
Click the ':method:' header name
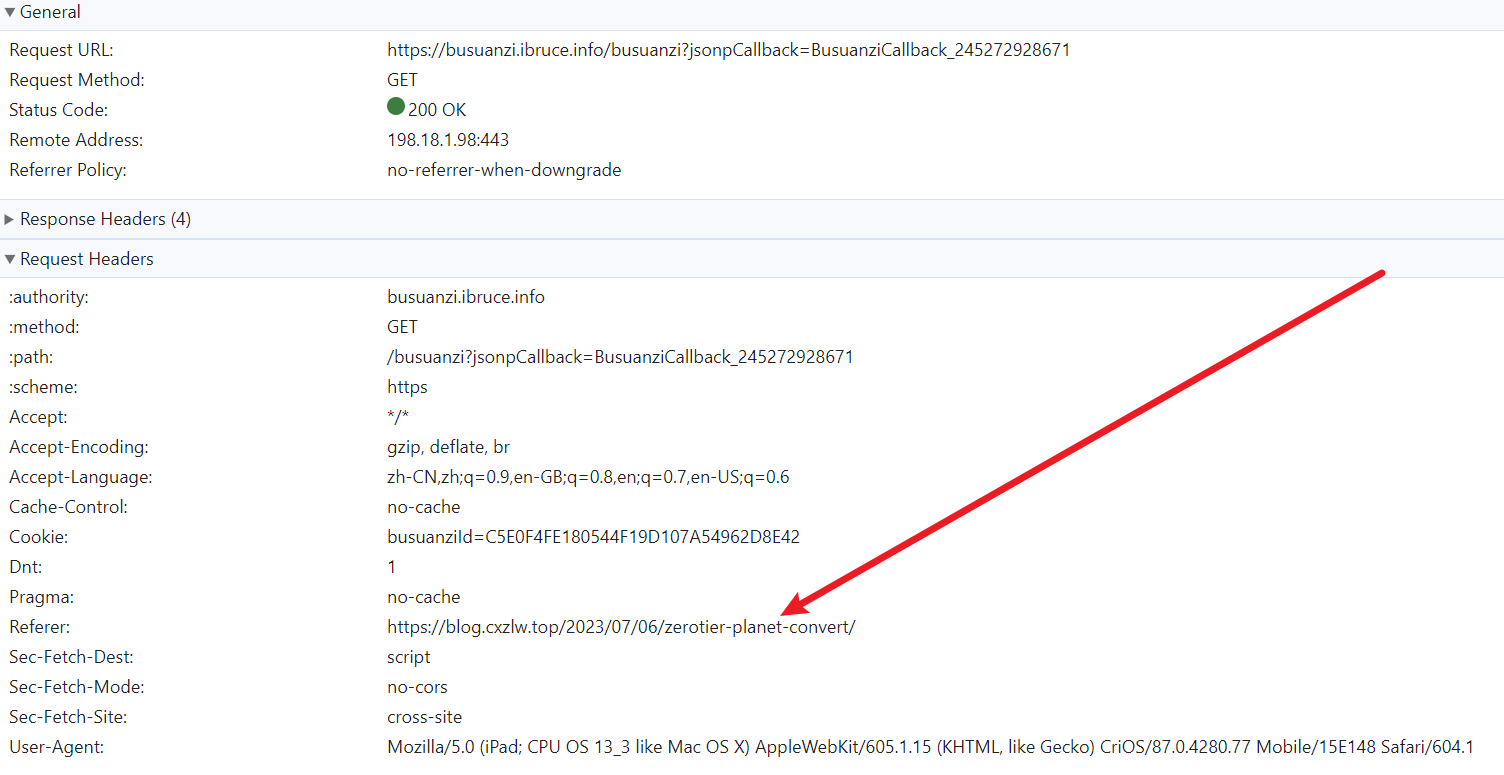[44, 327]
